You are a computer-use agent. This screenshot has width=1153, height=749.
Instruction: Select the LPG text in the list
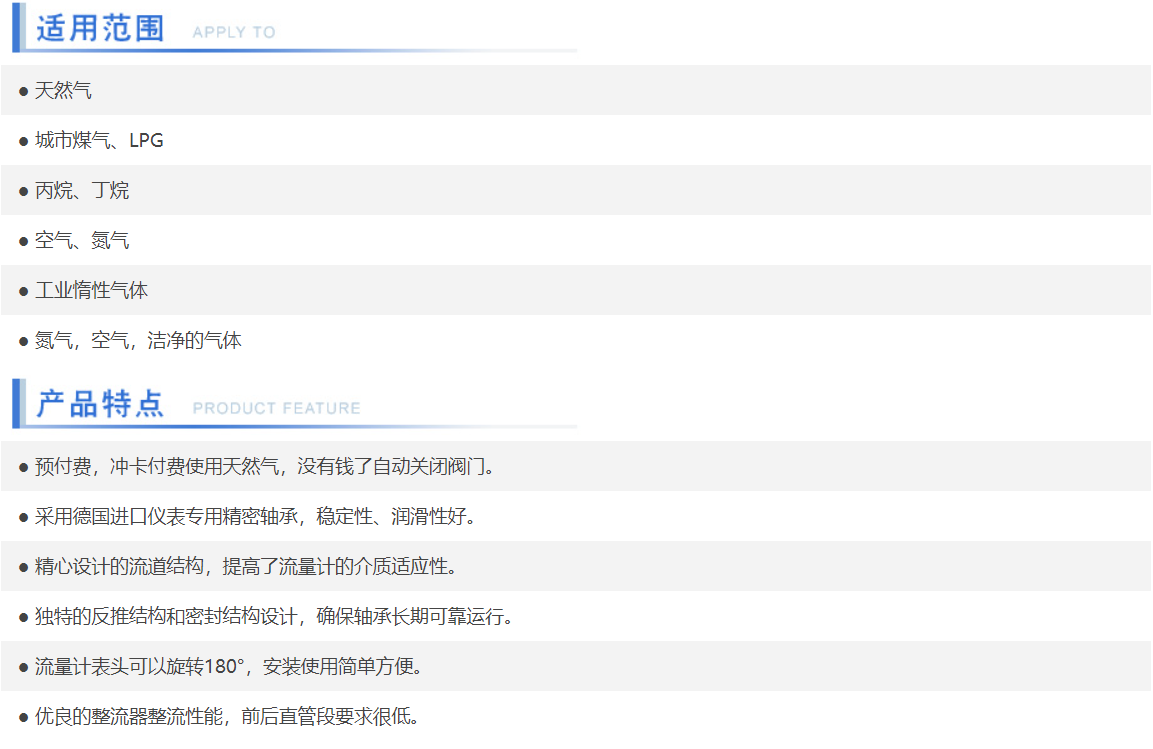[x=146, y=141]
